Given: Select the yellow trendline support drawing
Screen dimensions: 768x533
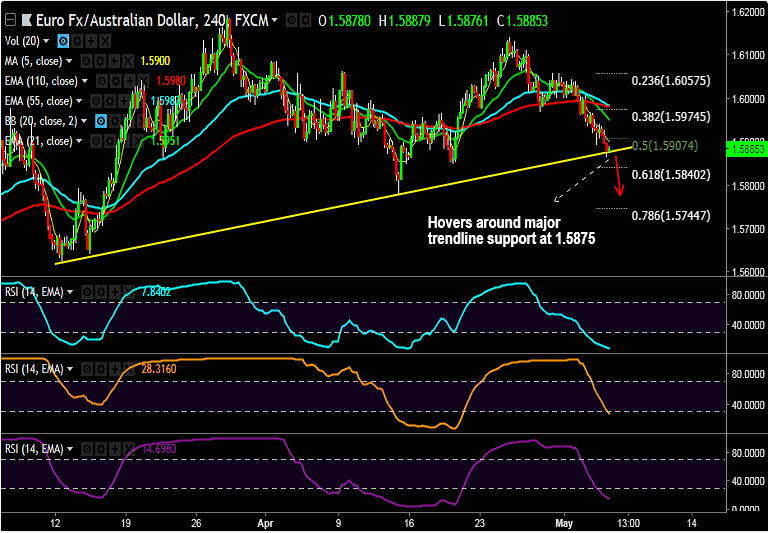Looking at the screenshot, I should pyautogui.click(x=343, y=205).
